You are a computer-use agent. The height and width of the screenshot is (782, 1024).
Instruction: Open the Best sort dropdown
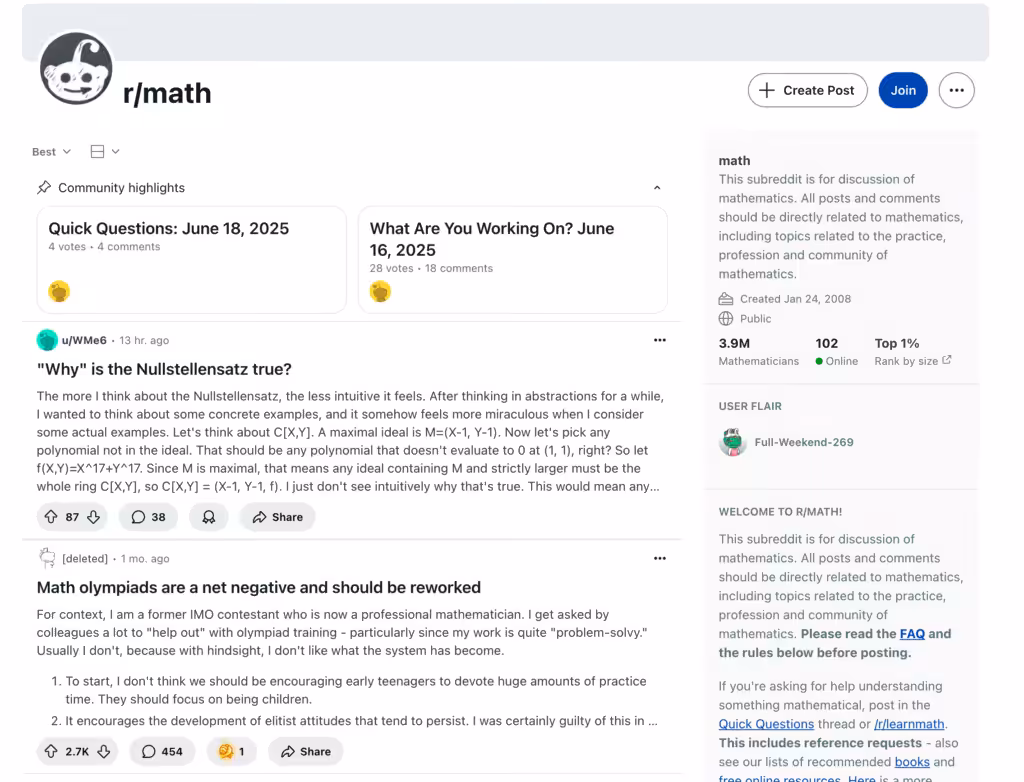click(x=51, y=152)
